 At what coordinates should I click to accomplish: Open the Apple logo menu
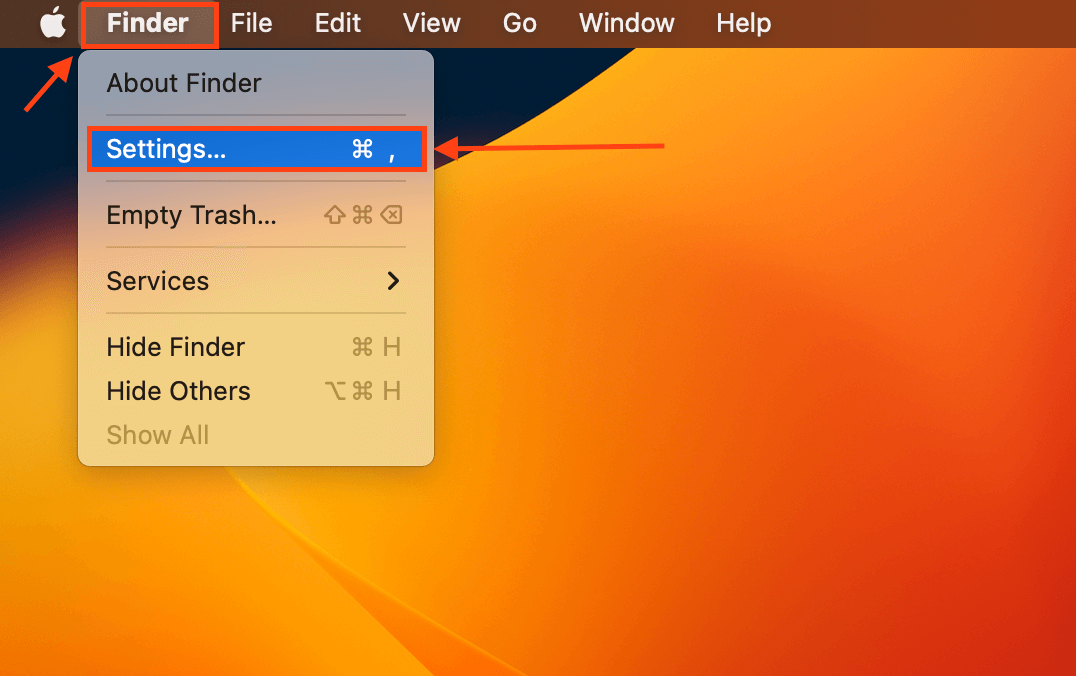pos(53,23)
